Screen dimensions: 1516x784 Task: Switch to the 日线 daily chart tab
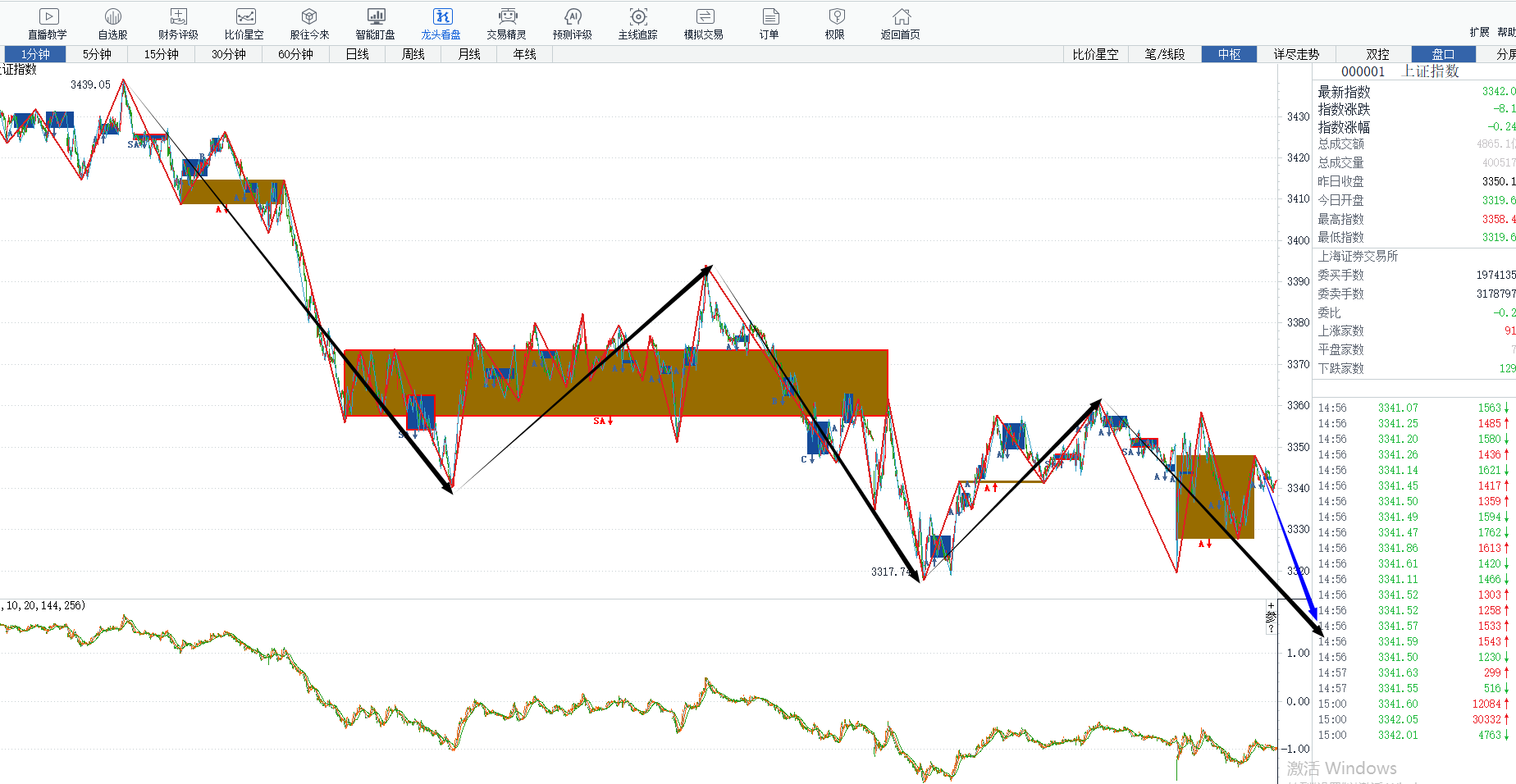pos(357,54)
